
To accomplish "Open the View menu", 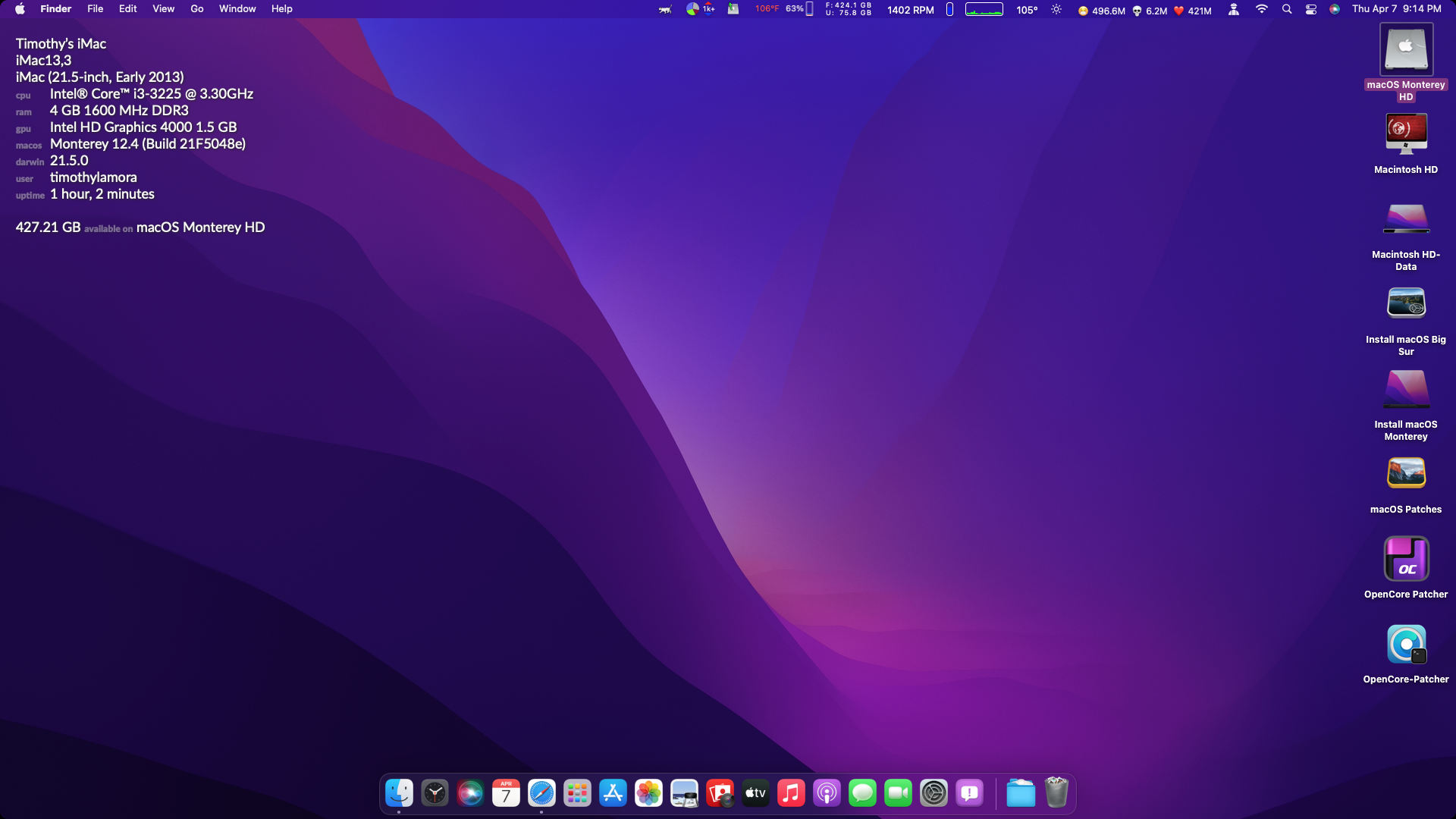I will (163, 9).
